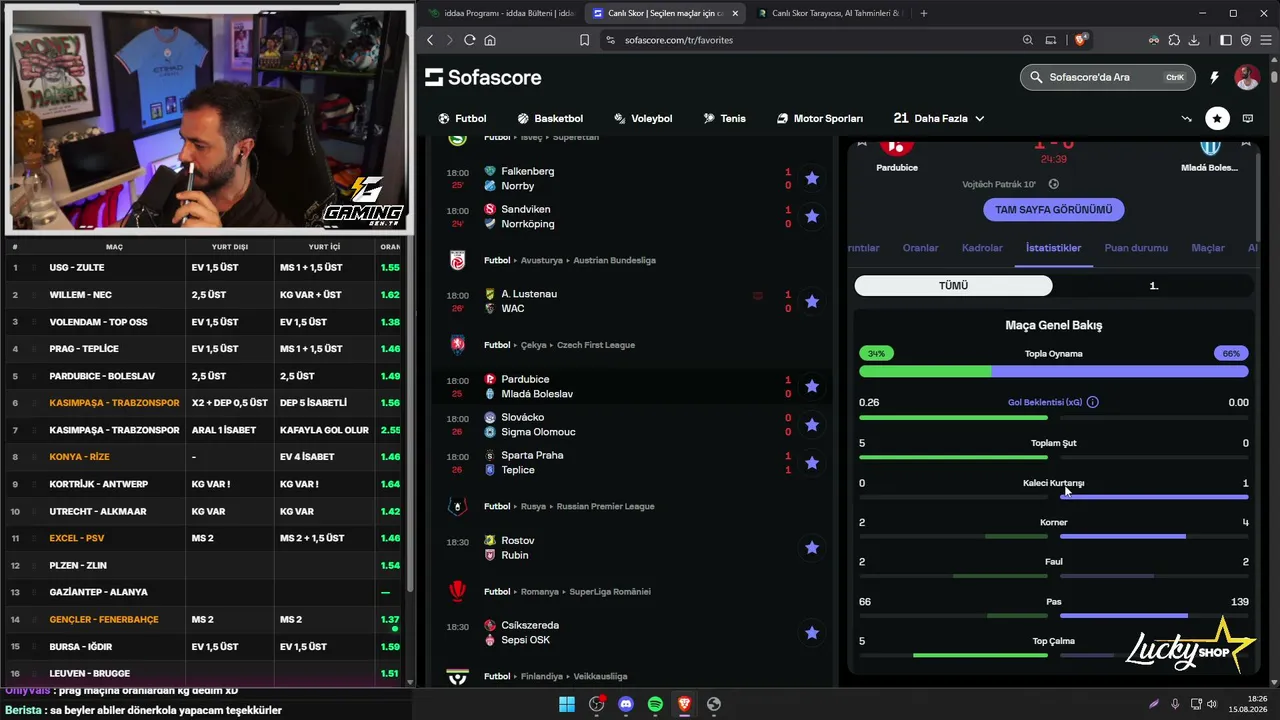This screenshot has width=1280, height=720.
Task: Select the İstatistikler tab
Action: 1053,248
